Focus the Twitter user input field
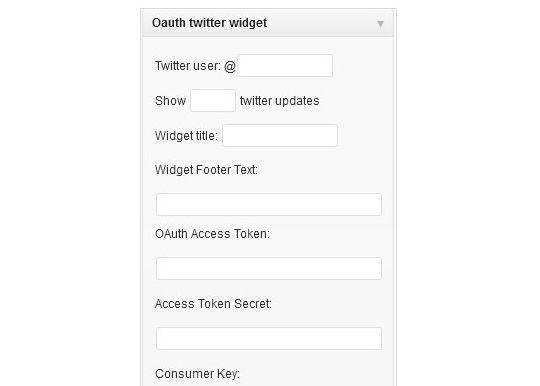 285,65
